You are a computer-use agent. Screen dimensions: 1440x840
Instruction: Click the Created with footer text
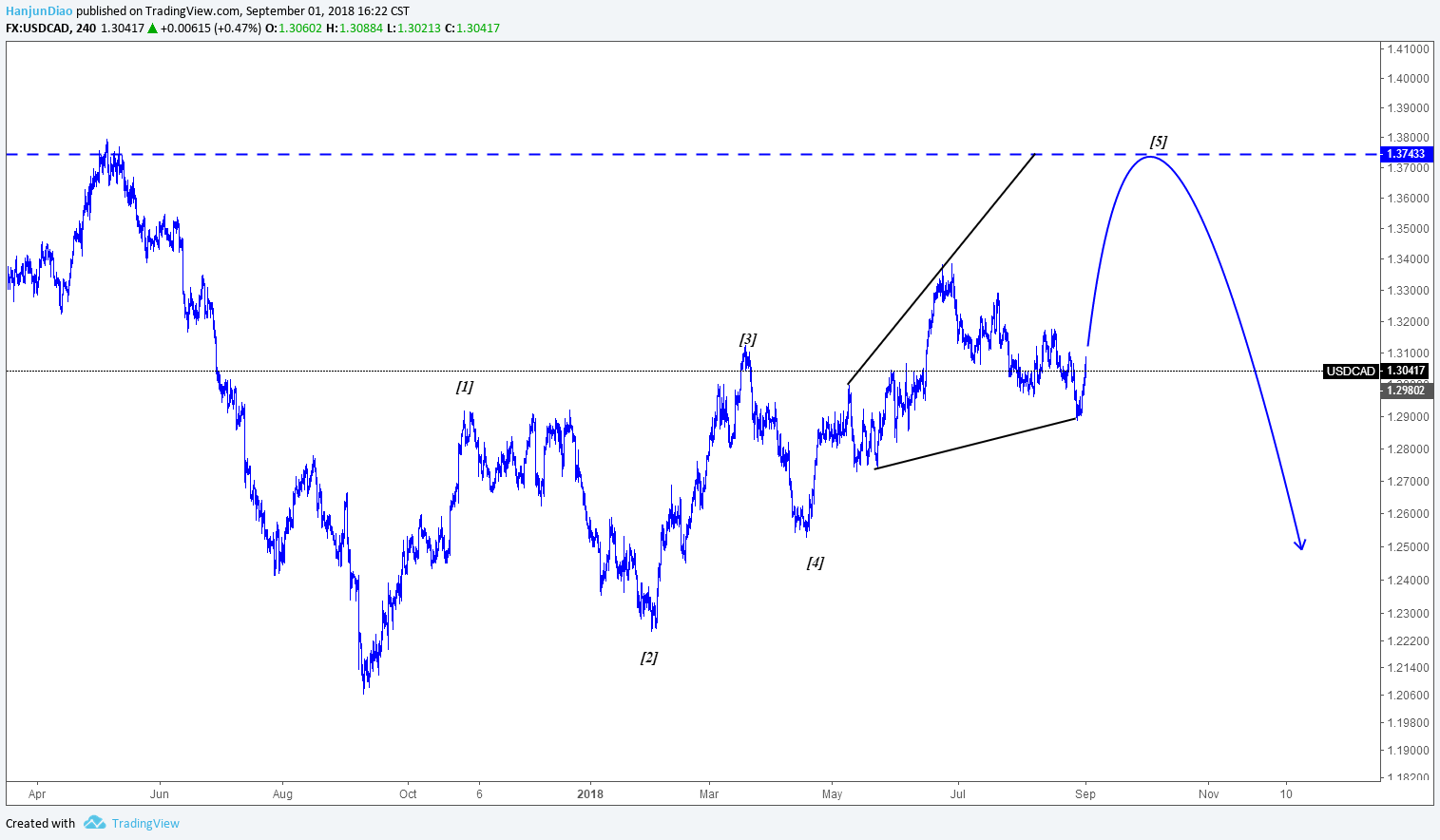pos(41,824)
